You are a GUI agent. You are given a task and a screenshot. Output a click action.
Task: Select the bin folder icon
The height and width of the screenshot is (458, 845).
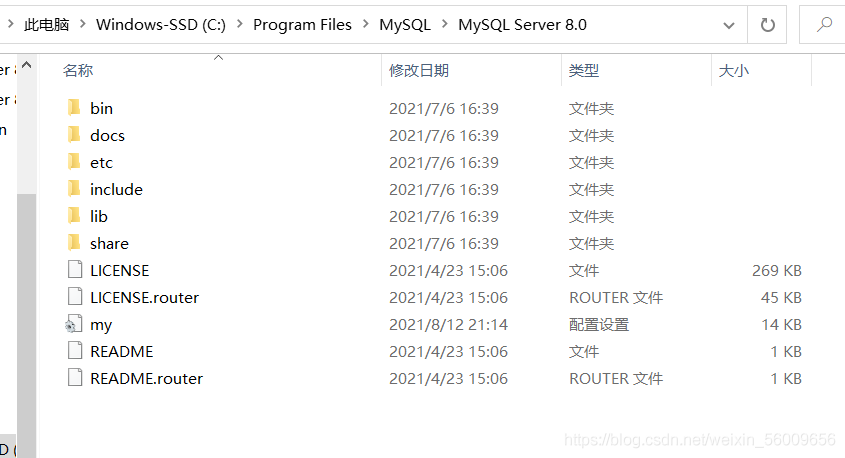point(74,108)
